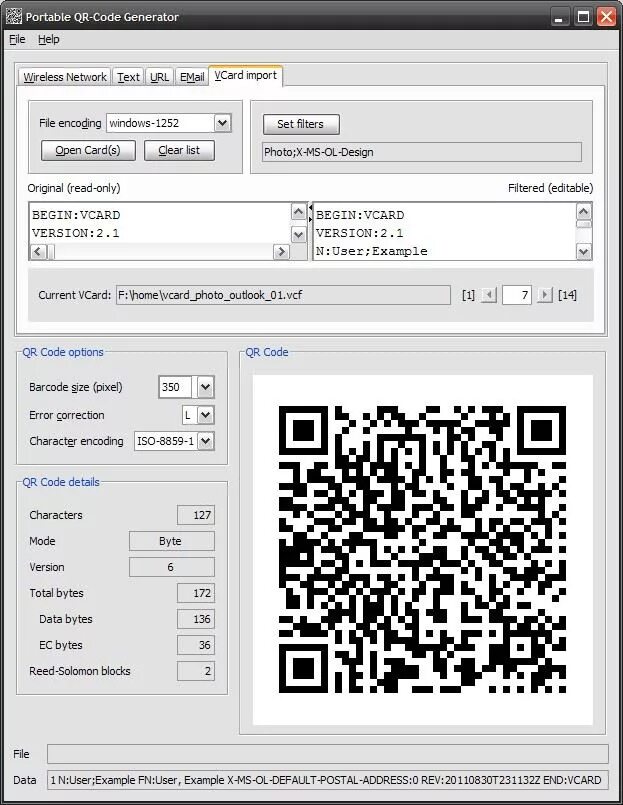The image size is (623, 805).
Task: Click the Current VCard file path field
Action: pos(283,295)
